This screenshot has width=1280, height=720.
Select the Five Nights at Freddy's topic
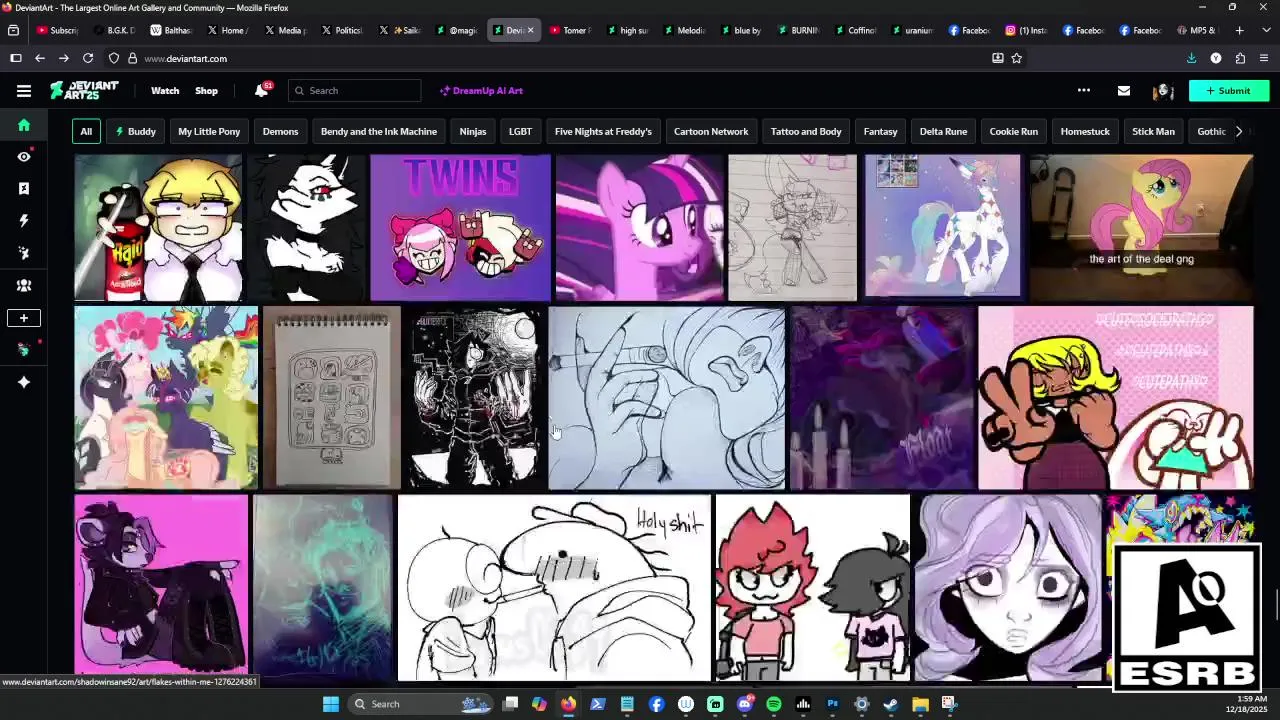click(x=603, y=131)
